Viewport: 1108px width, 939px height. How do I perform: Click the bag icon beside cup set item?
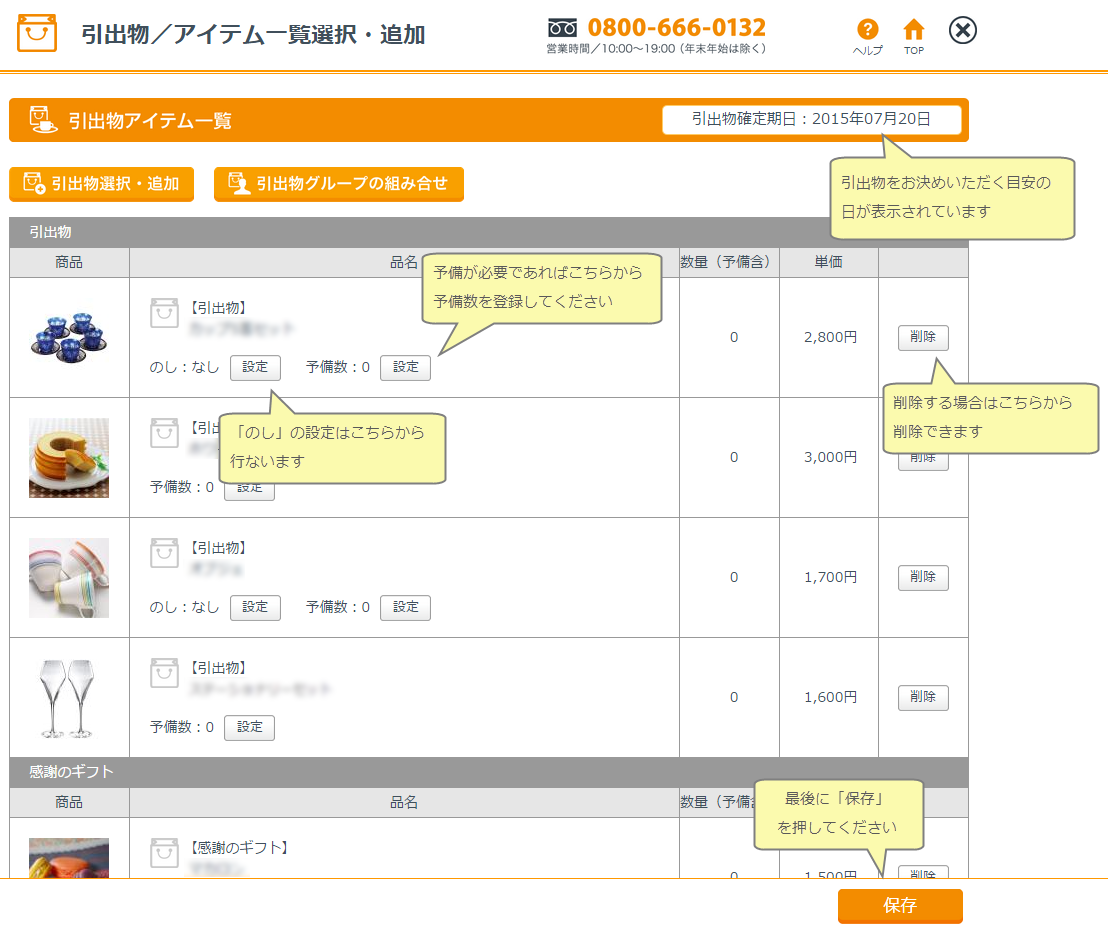164,312
